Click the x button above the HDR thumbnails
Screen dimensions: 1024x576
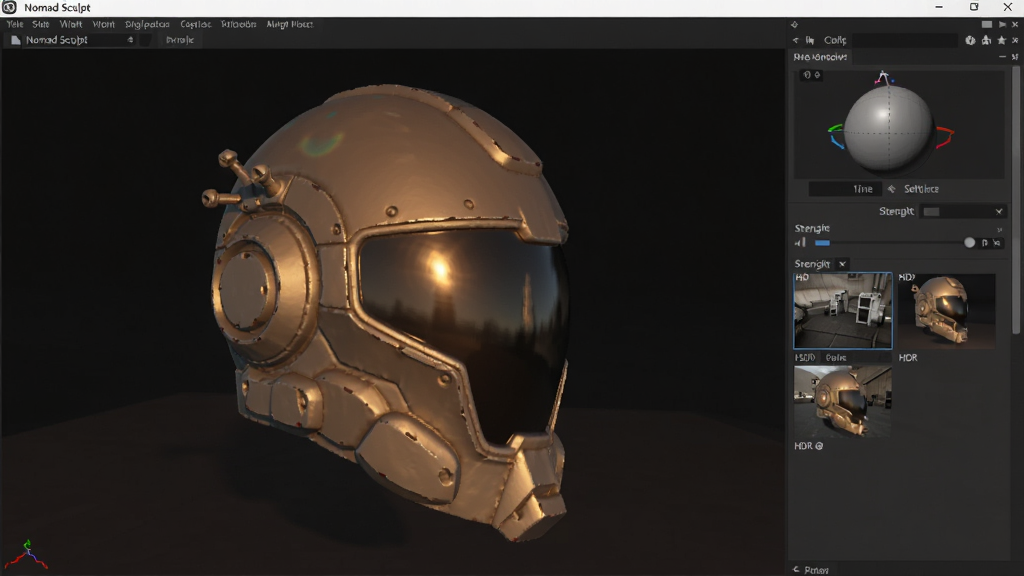point(842,264)
